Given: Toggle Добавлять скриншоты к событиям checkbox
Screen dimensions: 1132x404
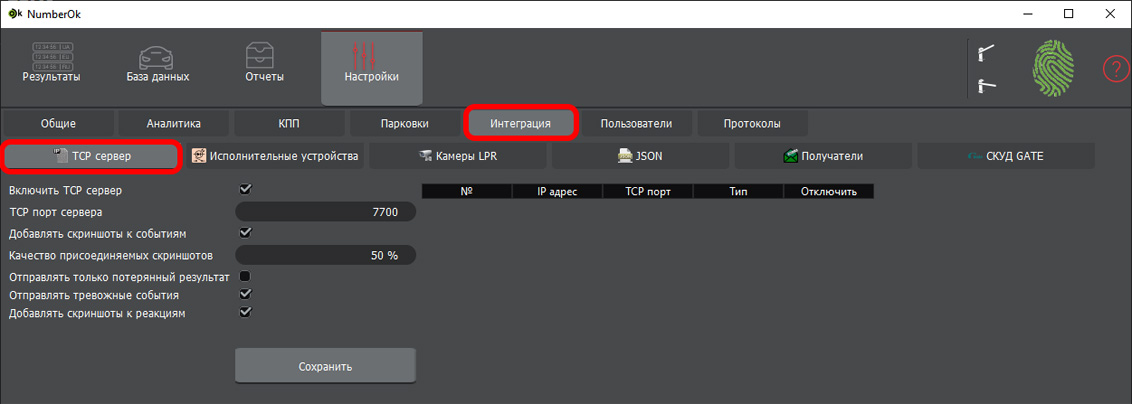Looking at the screenshot, I should tap(245, 233).
